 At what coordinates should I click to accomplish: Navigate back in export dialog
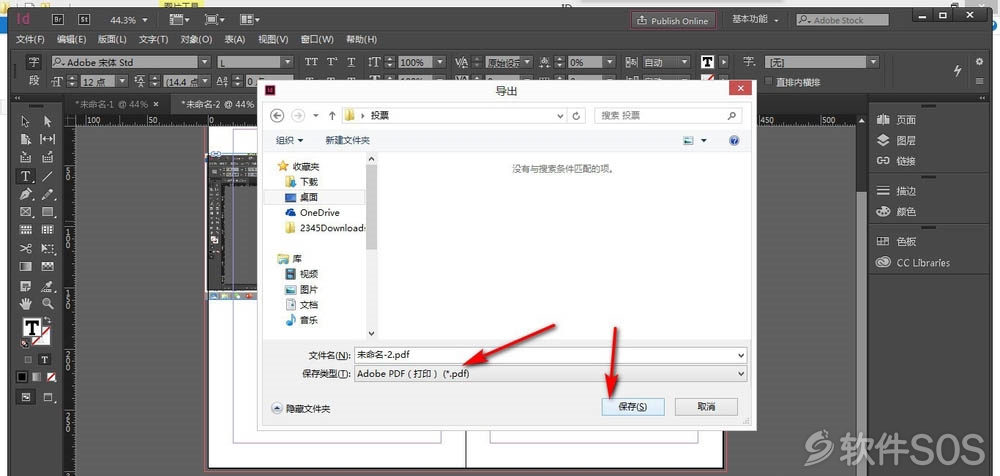pyautogui.click(x=277, y=115)
